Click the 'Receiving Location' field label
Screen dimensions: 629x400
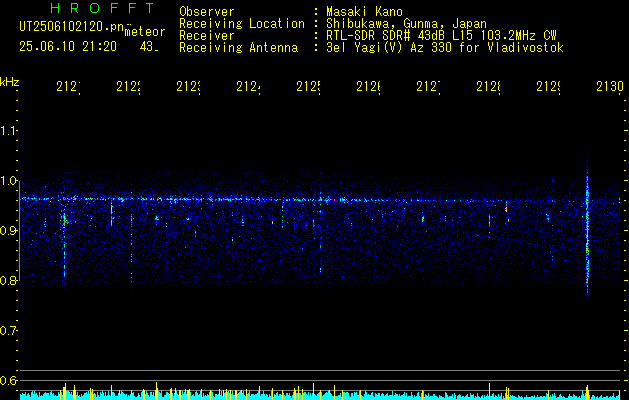pyautogui.click(x=242, y=24)
